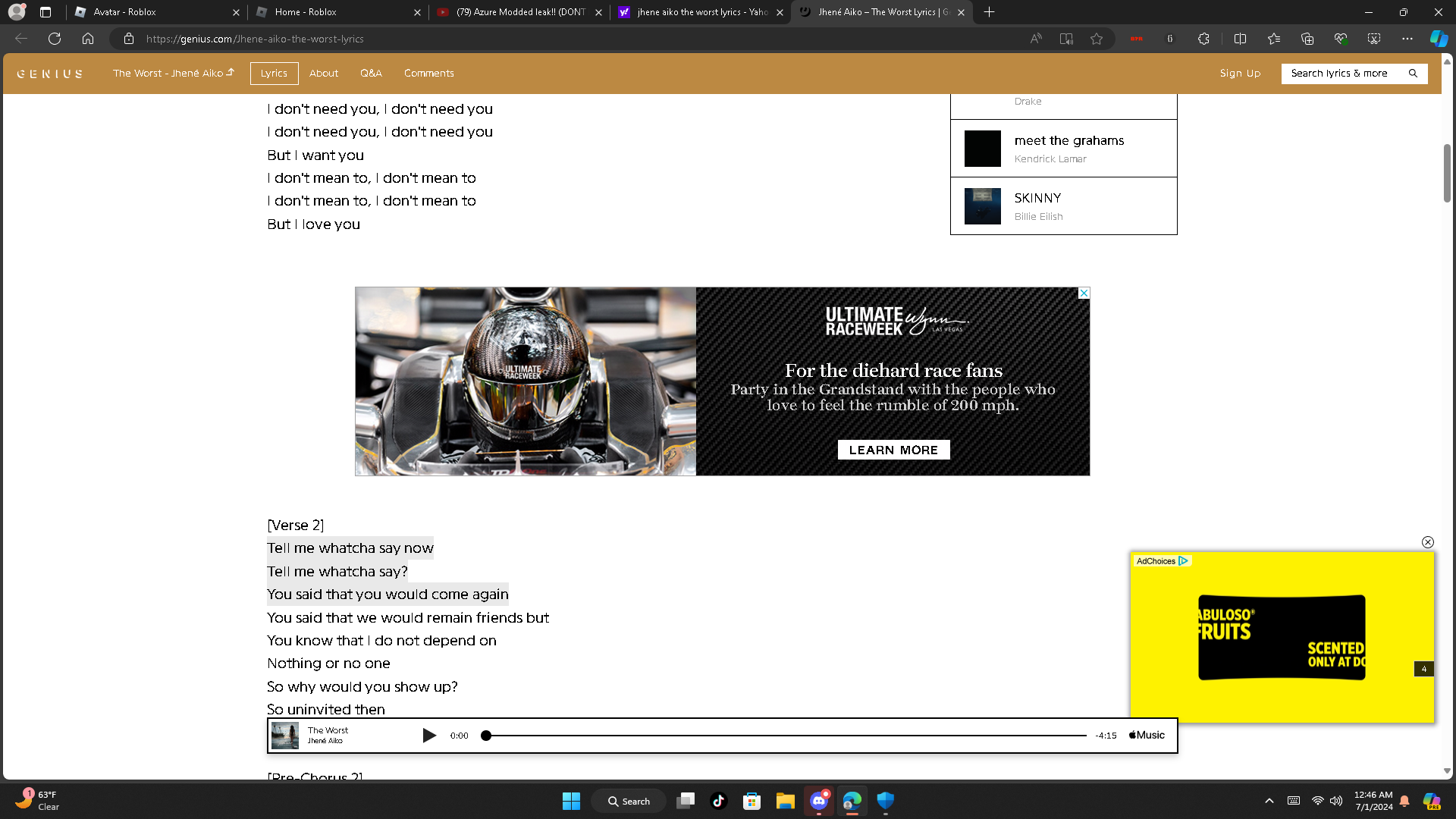This screenshot has width=1456, height=819.
Task: Click the Genius search magnifier icon
Action: 1413,74
